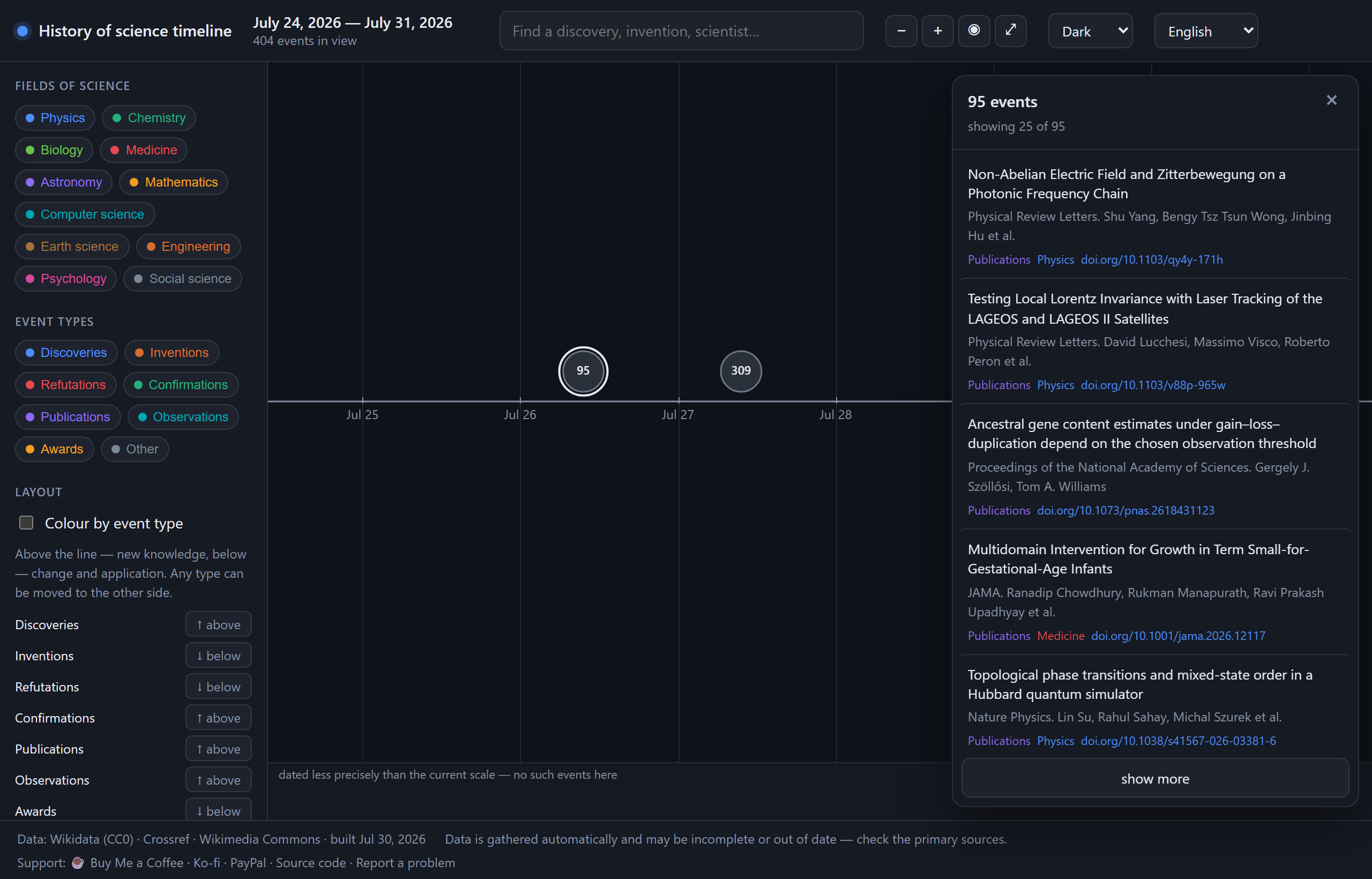Click Medicine tag under JAMA article

tap(1061, 636)
